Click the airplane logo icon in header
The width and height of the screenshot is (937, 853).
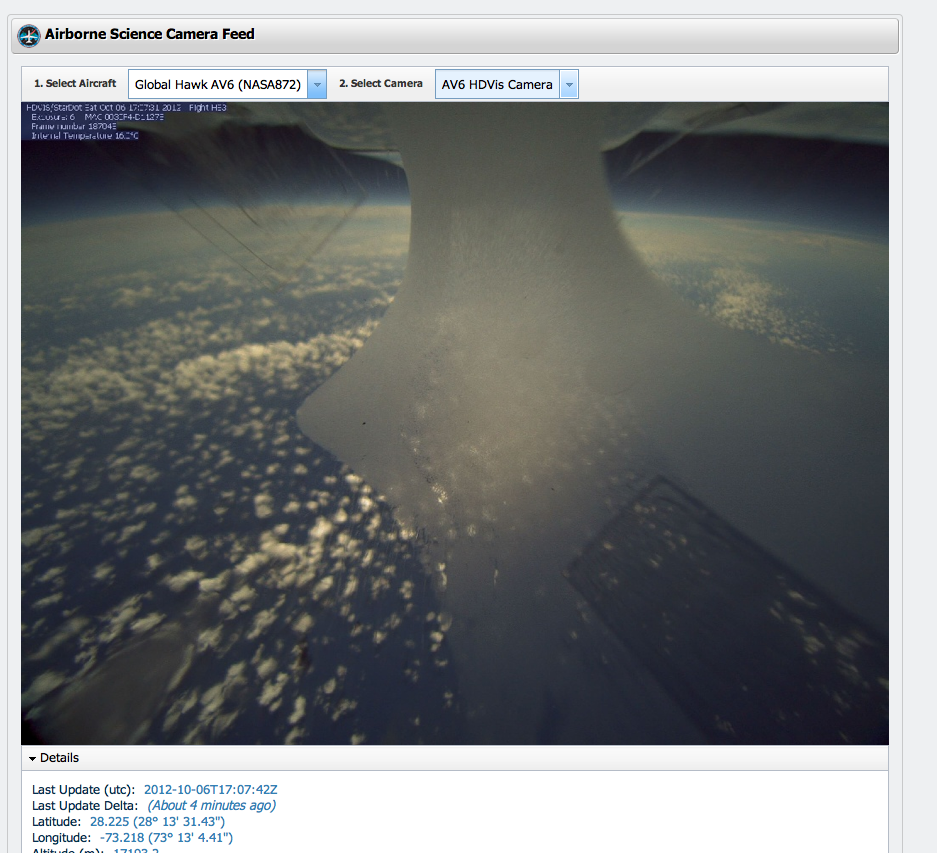click(x=29, y=35)
